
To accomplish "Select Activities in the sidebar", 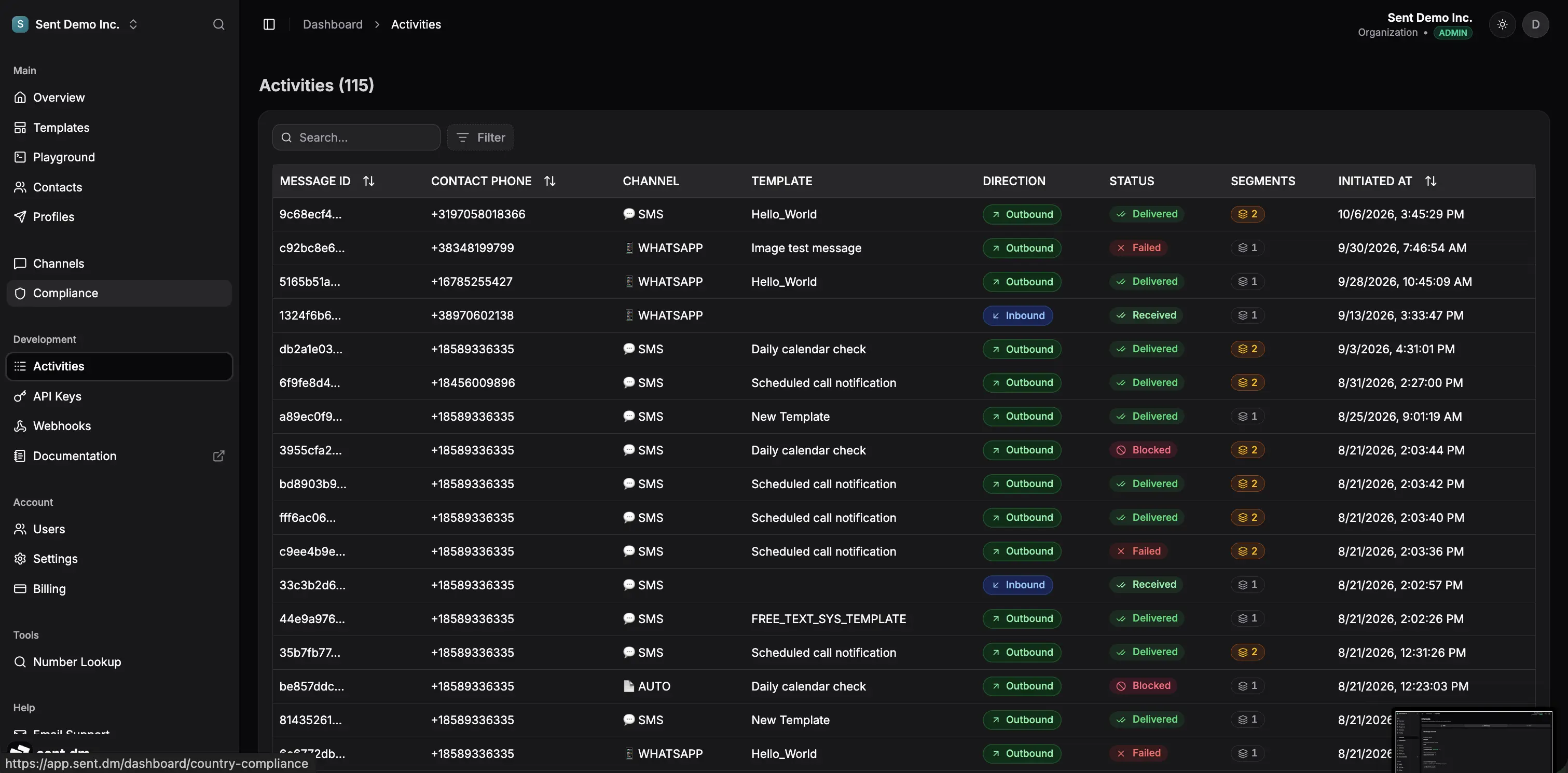I will tap(119, 366).
